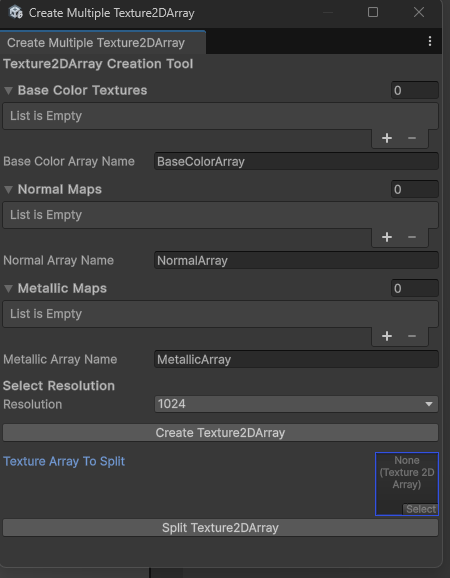
Task: Click the Base Color Array Name field
Action: [x=296, y=161]
